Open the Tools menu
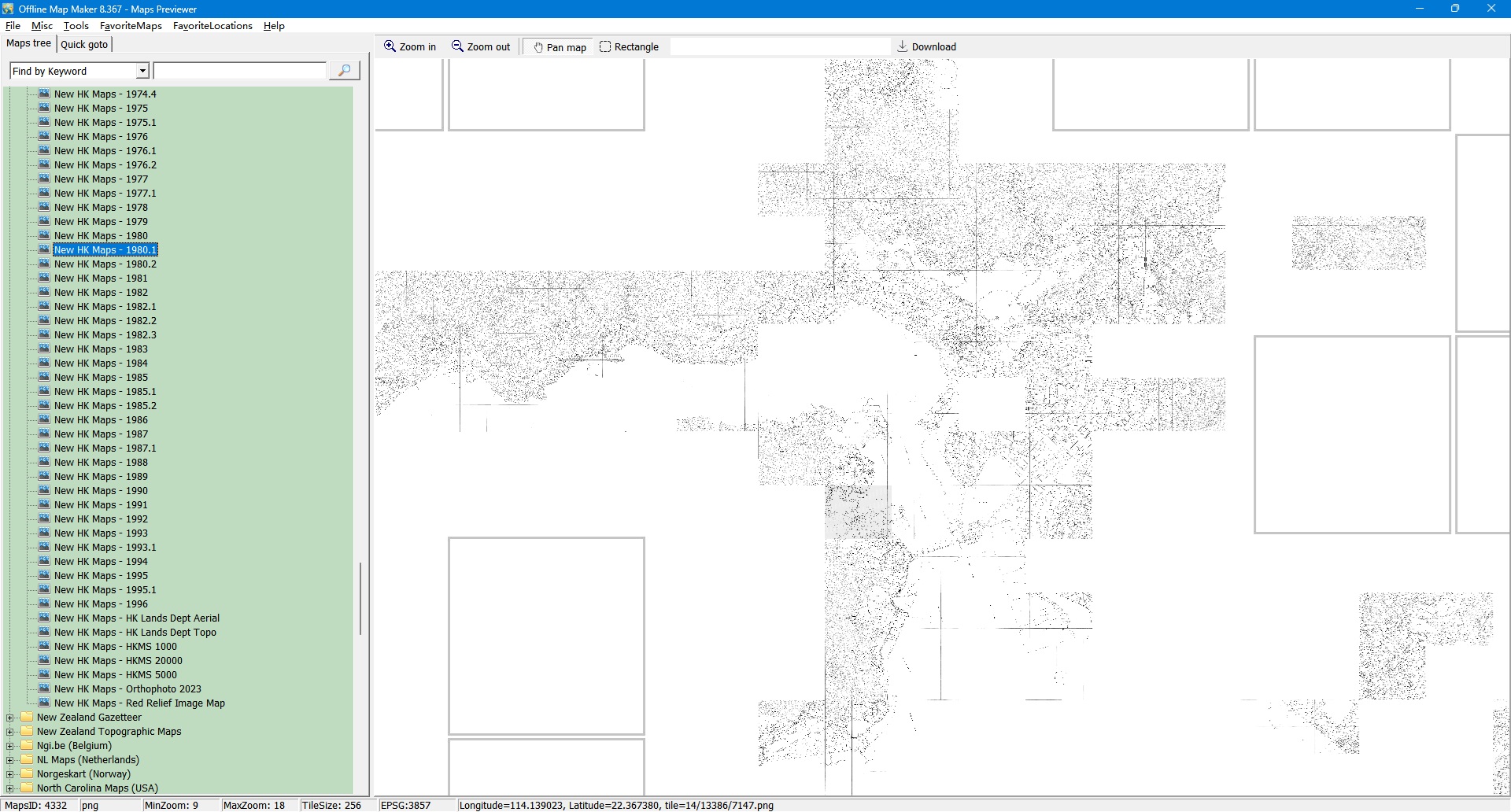Viewport: 1511px width, 812px height. click(x=76, y=26)
